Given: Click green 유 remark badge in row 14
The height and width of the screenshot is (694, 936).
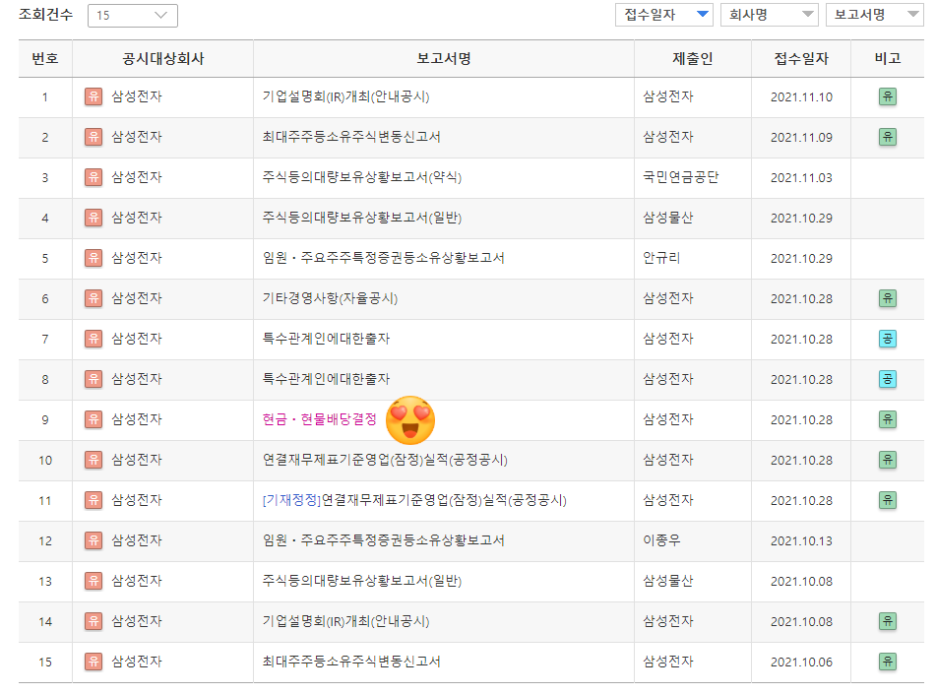Looking at the screenshot, I should [x=888, y=621].
